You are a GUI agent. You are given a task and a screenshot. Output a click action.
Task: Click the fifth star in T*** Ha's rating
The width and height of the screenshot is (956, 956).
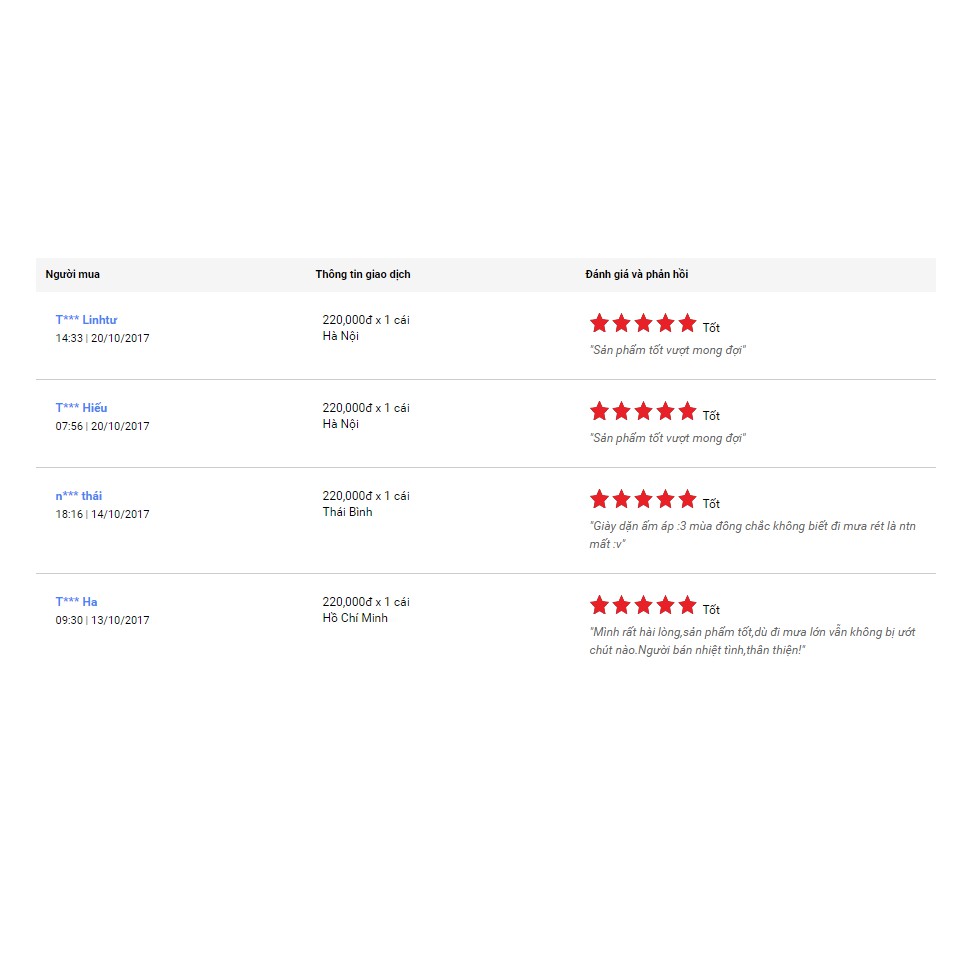(x=687, y=605)
